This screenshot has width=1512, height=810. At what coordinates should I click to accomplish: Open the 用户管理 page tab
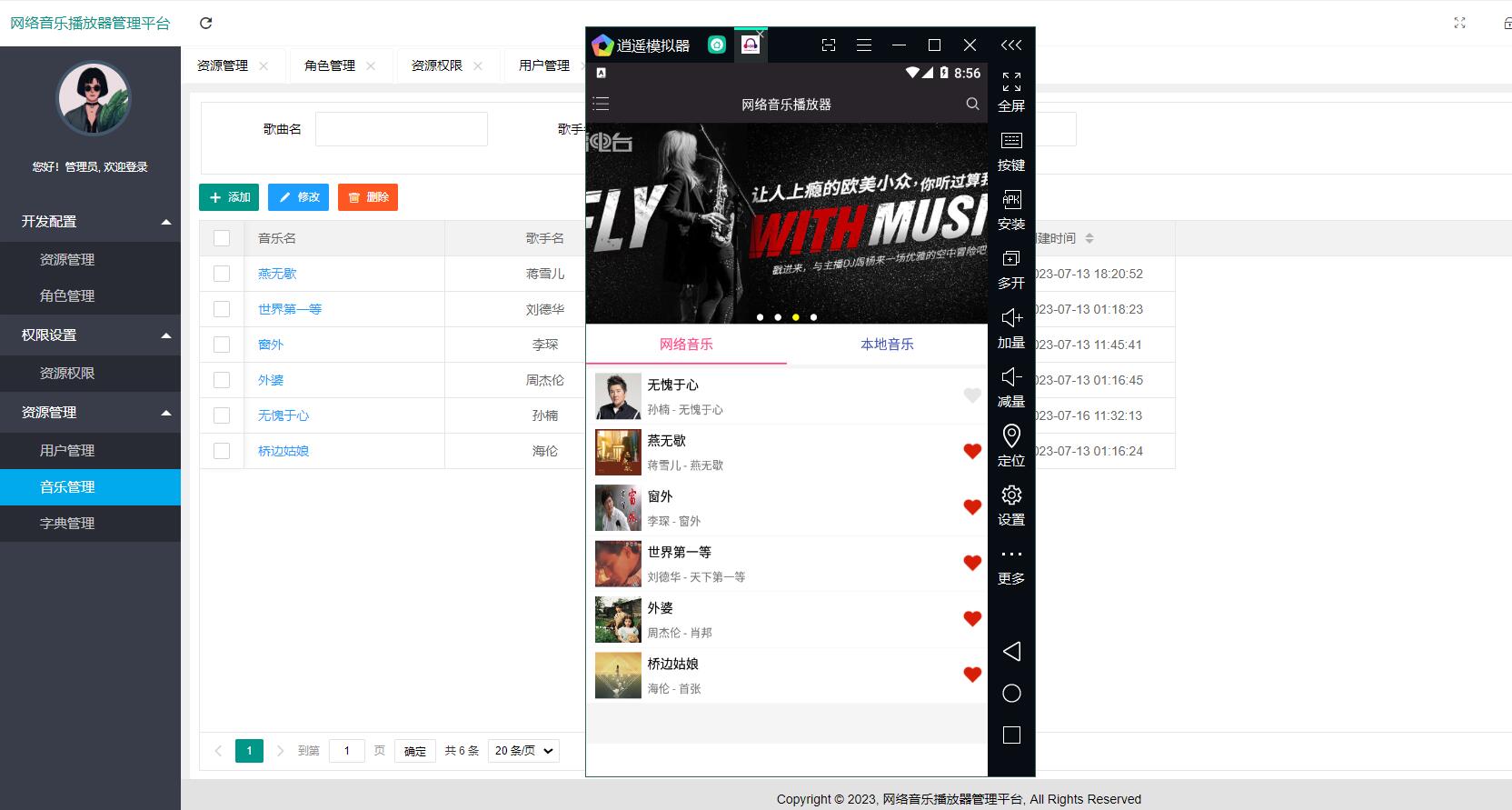point(544,65)
